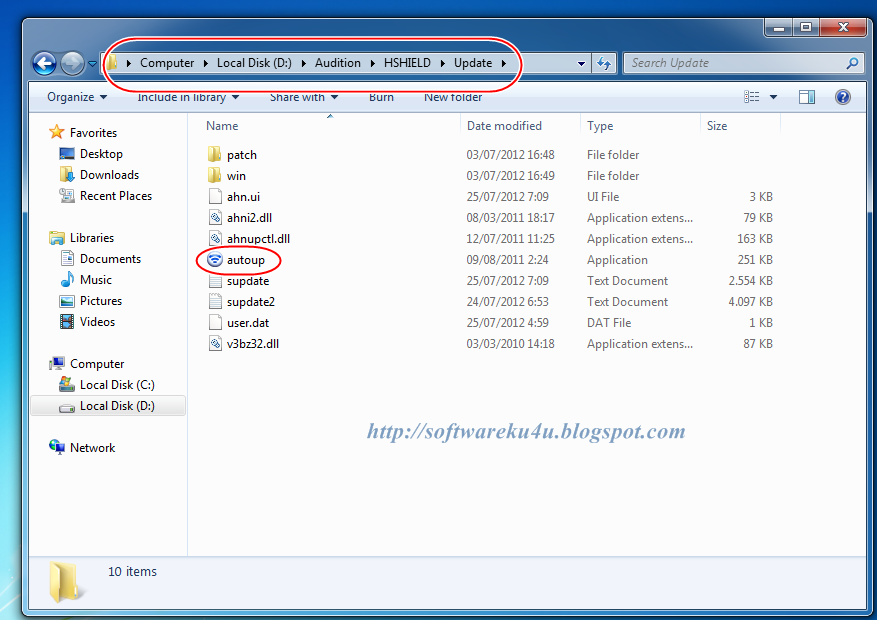Image resolution: width=877 pixels, height=620 pixels.
Task: Select Computer in navigation pane
Action: (x=97, y=364)
